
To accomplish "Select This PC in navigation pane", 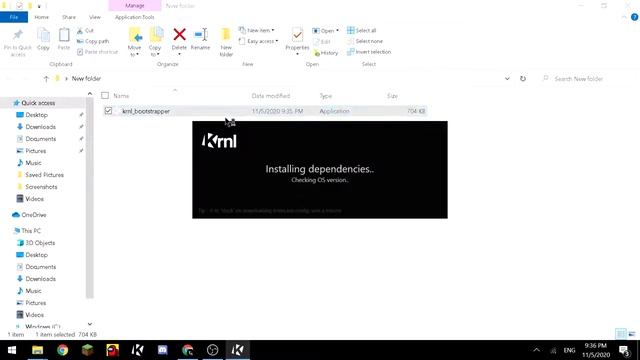I will (27, 231).
